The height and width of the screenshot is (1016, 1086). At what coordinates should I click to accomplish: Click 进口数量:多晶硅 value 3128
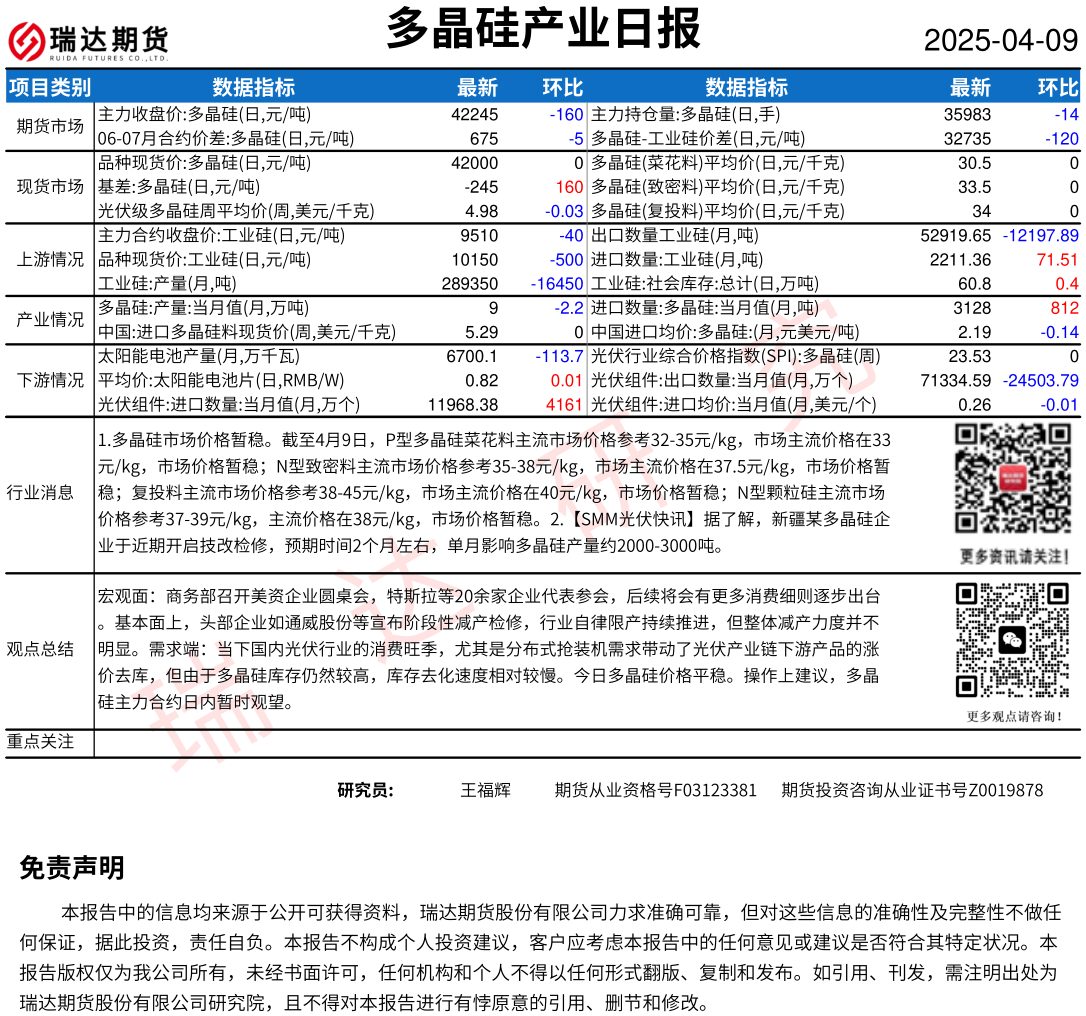972,308
